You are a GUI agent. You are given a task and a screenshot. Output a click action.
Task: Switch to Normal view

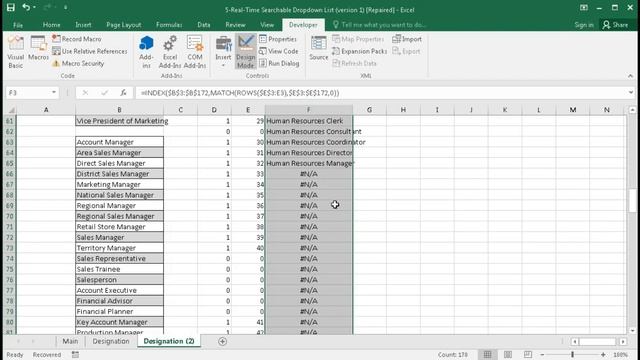pyautogui.click(x=487, y=355)
